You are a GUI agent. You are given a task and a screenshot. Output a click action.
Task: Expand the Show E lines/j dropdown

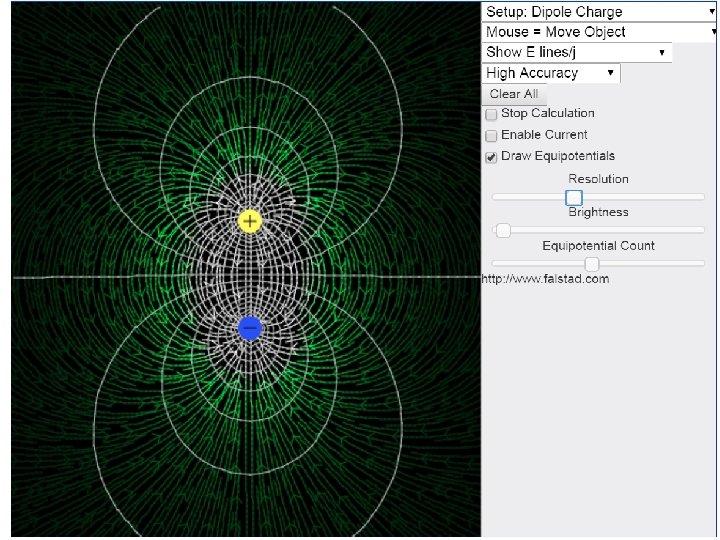click(577, 52)
